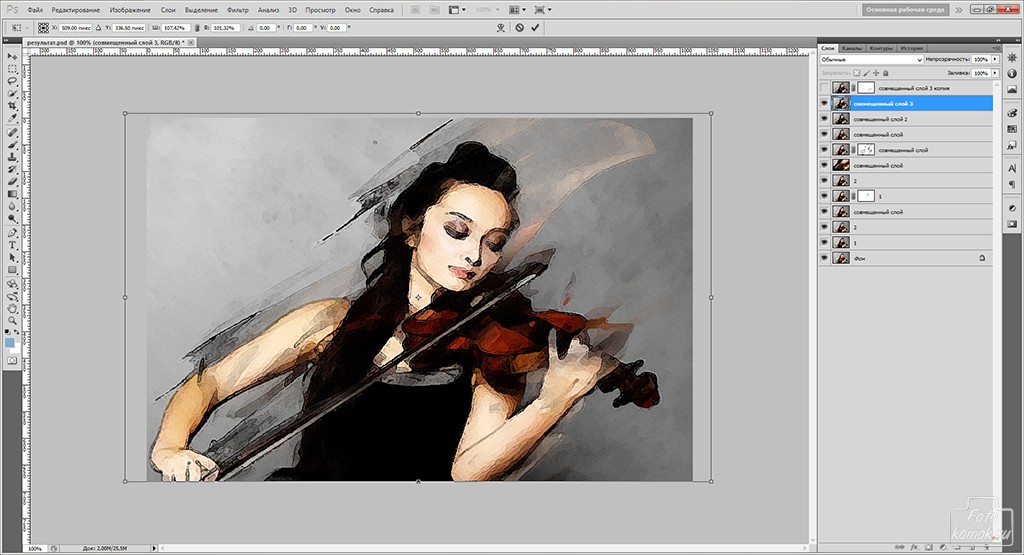
Task: Select the Hand tool
Action: [12, 308]
